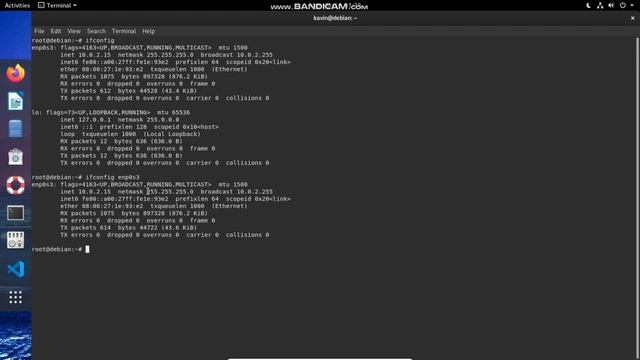Click the volume speaker icon
Viewport: 640px width, 360px height.
[x=611, y=5]
